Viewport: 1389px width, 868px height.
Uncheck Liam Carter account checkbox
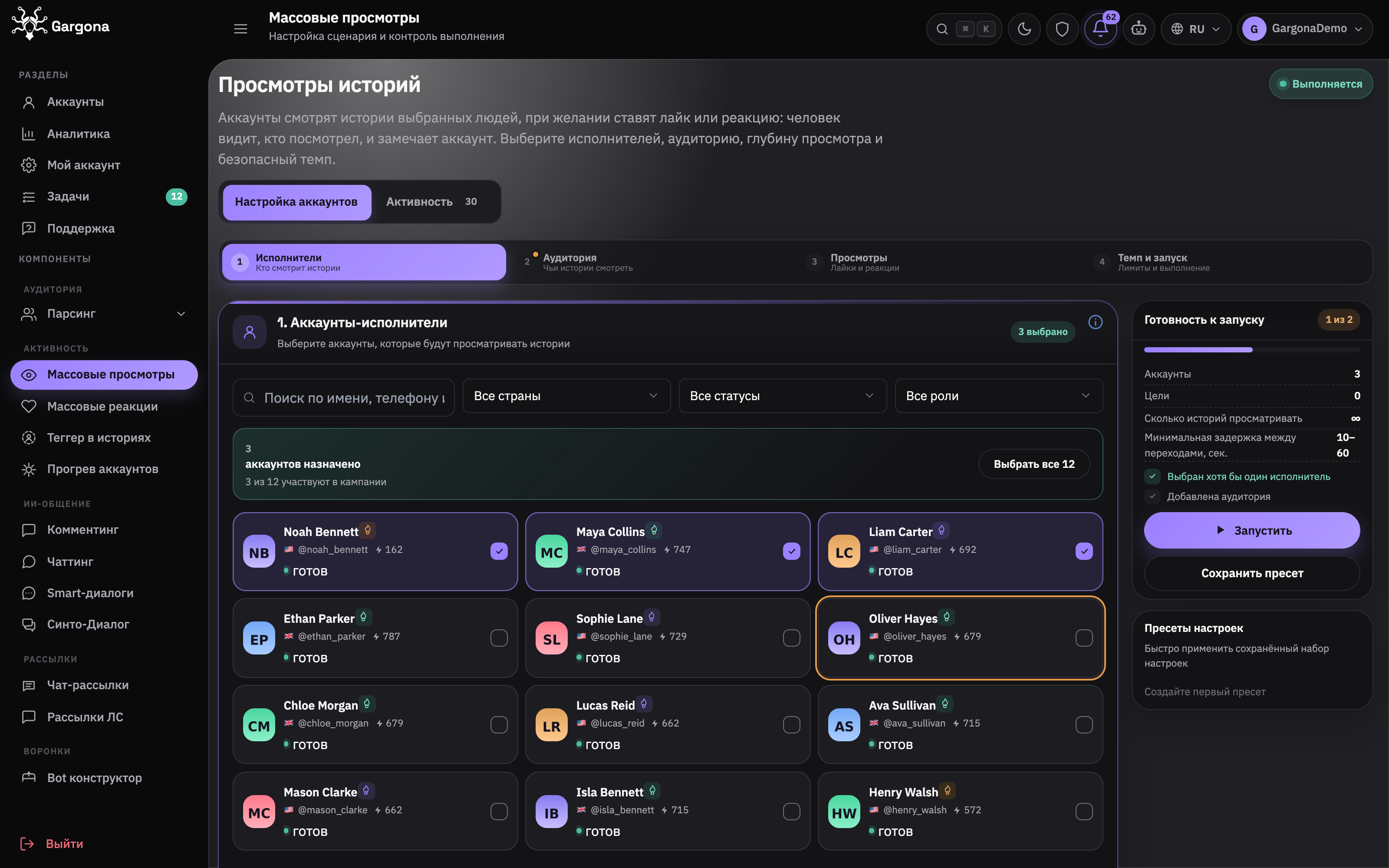click(1084, 551)
